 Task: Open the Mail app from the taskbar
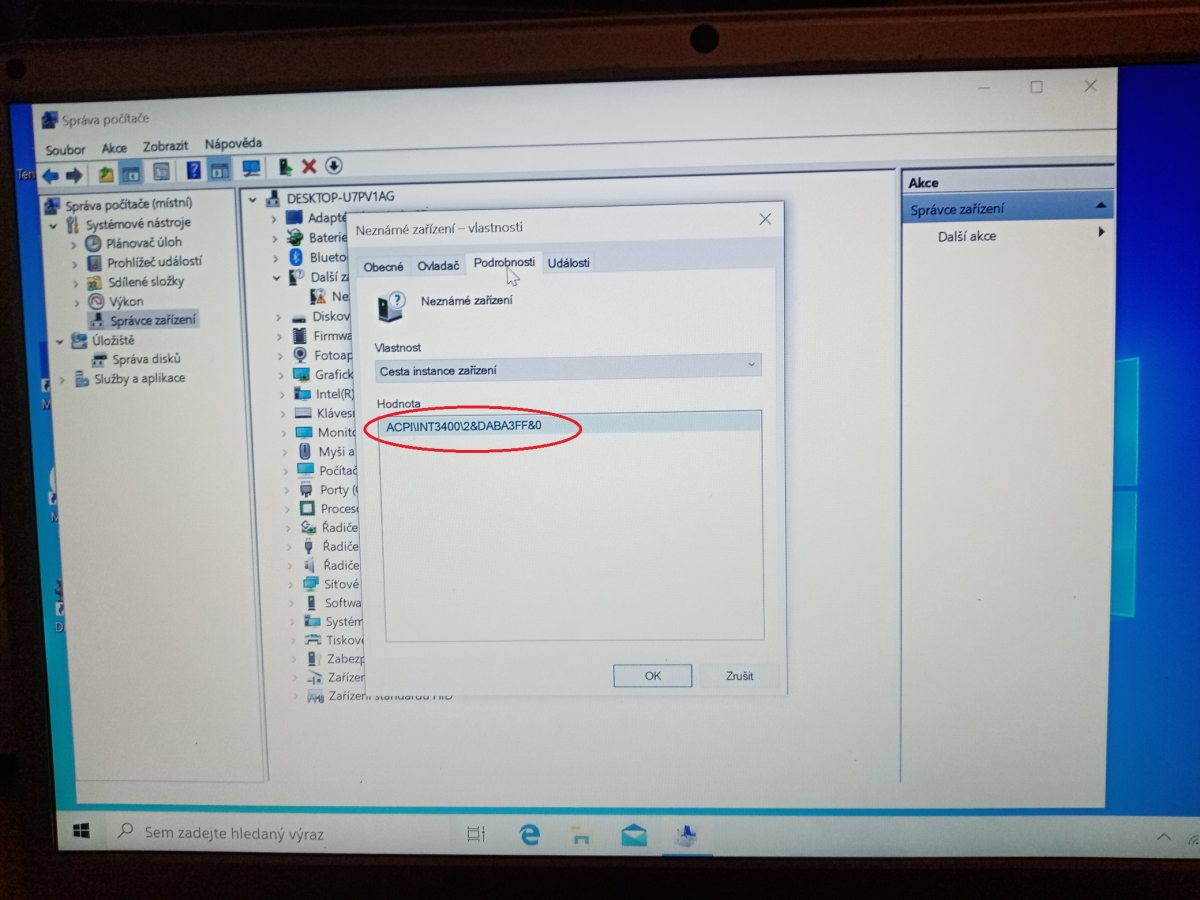click(634, 836)
